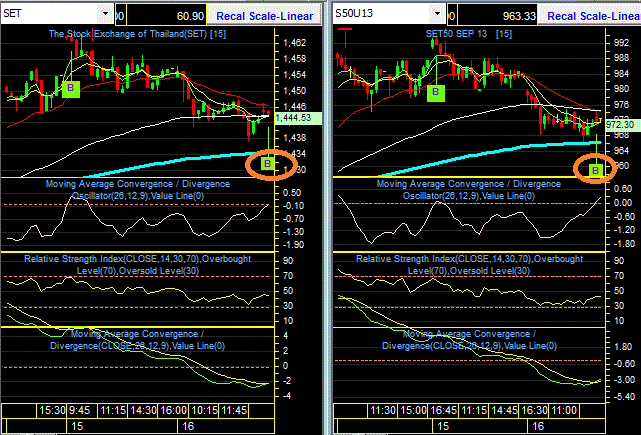This screenshot has width=641, height=435.
Task: Select the 963.33 value field
Action: tap(498, 16)
